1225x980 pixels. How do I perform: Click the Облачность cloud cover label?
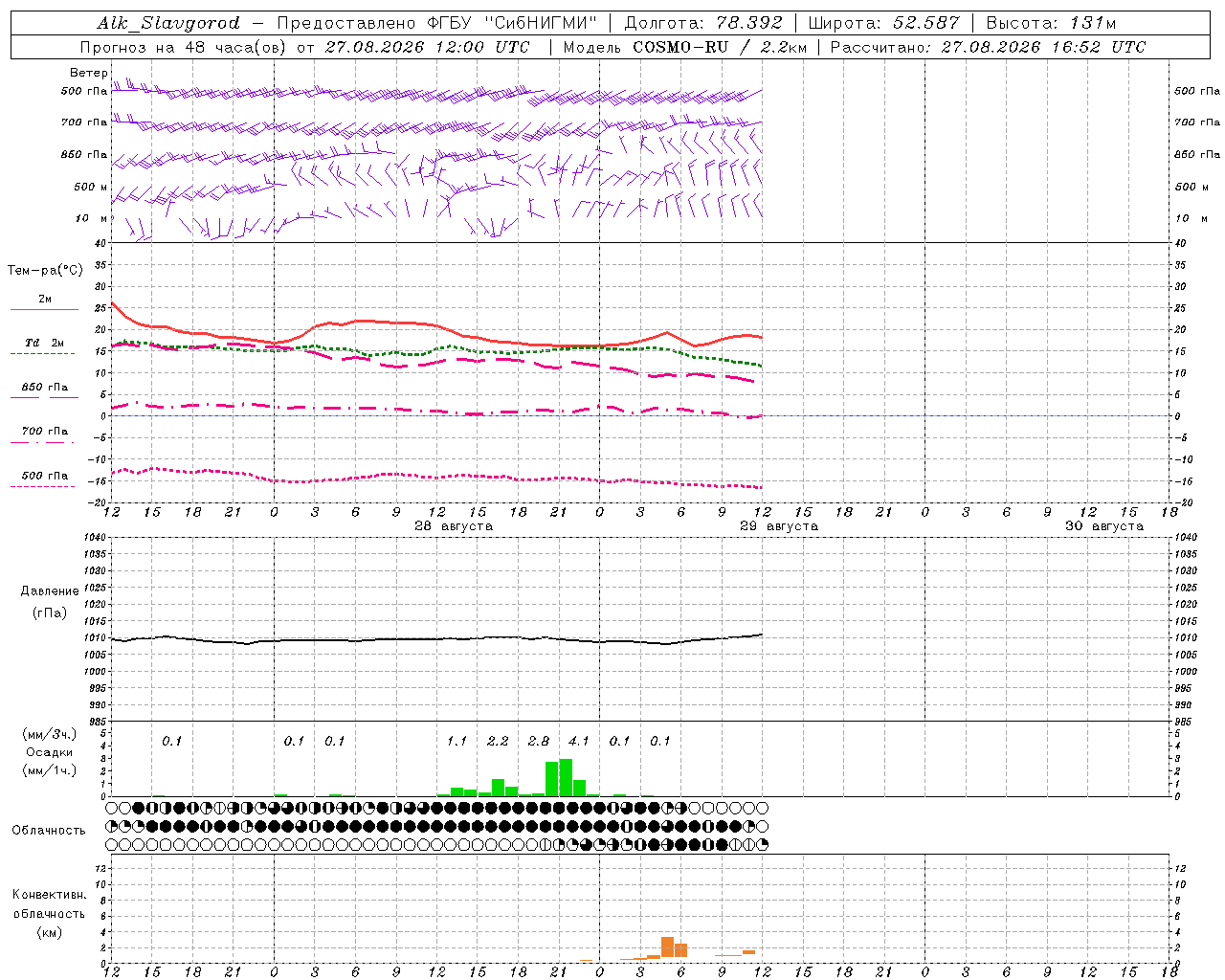click(x=49, y=830)
